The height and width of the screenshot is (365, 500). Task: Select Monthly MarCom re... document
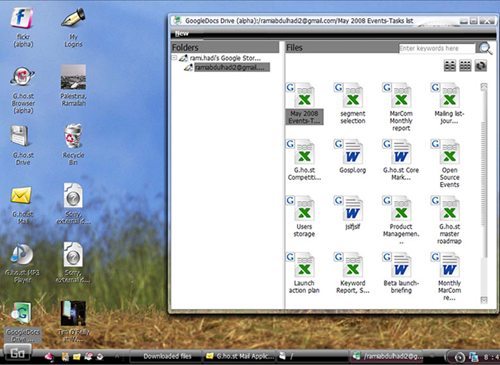pyautogui.click(x=449, y=277)
